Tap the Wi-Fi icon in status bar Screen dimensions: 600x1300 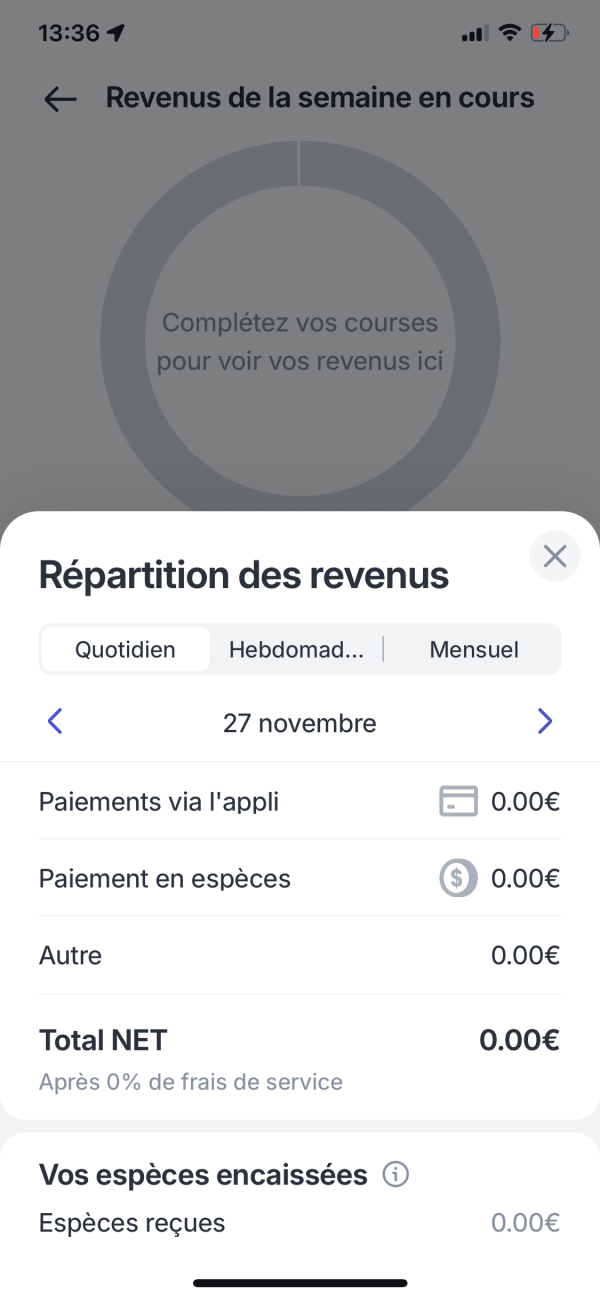(x=510, y=33)
